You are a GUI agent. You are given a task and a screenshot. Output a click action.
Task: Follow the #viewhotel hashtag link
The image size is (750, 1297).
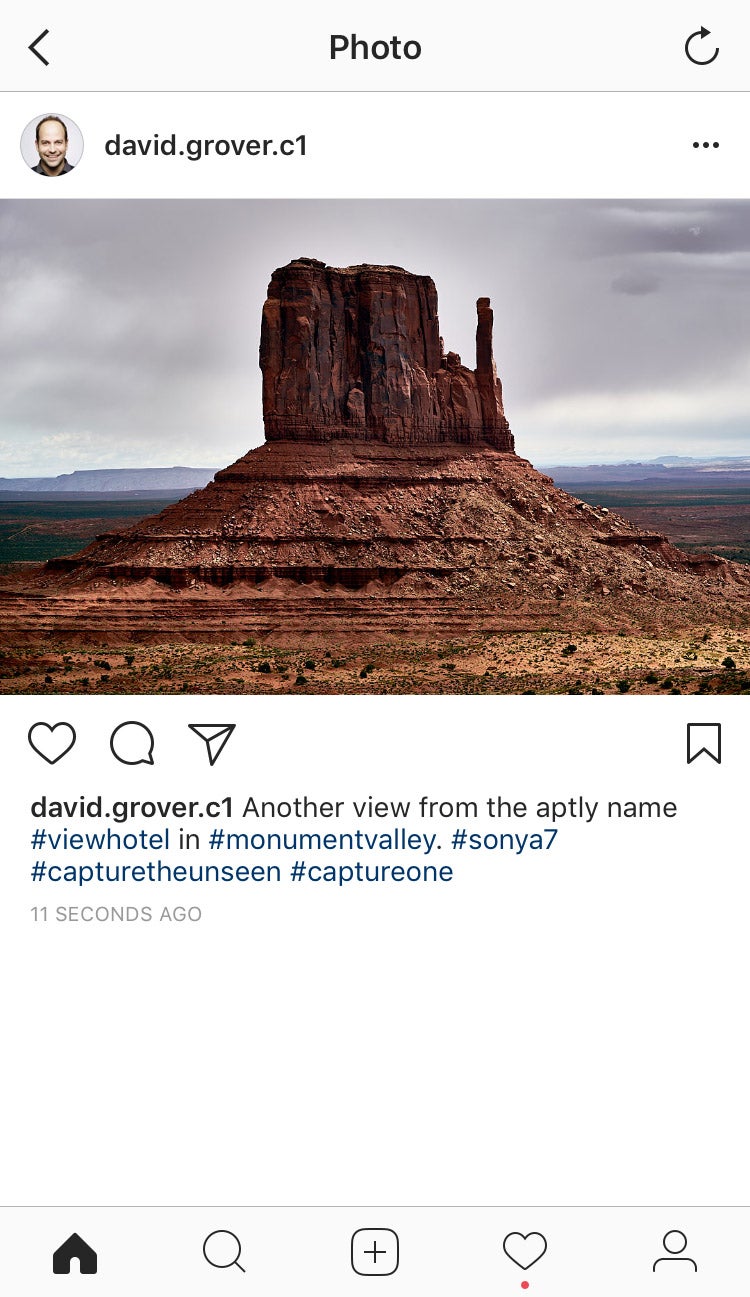100,839
